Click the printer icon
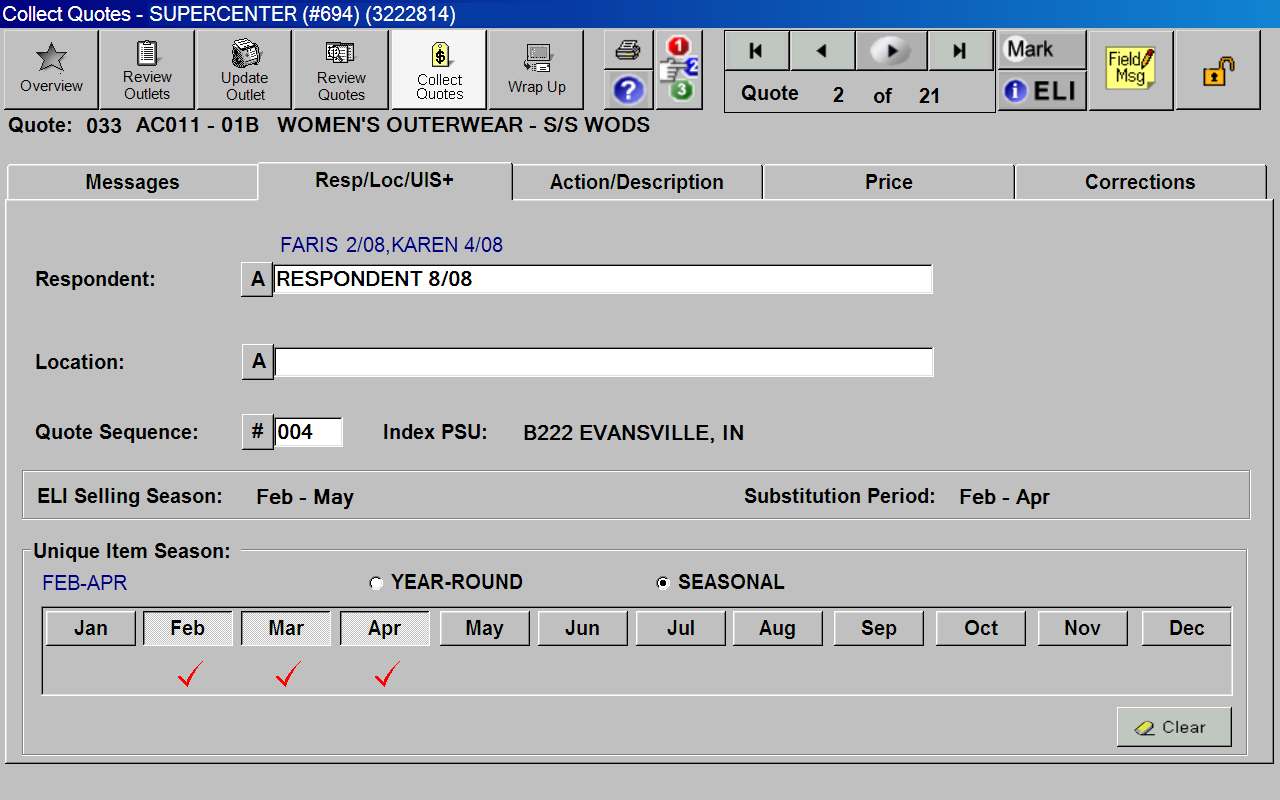The width and height of the screenshot is (1280, 800). coord(628,49)
